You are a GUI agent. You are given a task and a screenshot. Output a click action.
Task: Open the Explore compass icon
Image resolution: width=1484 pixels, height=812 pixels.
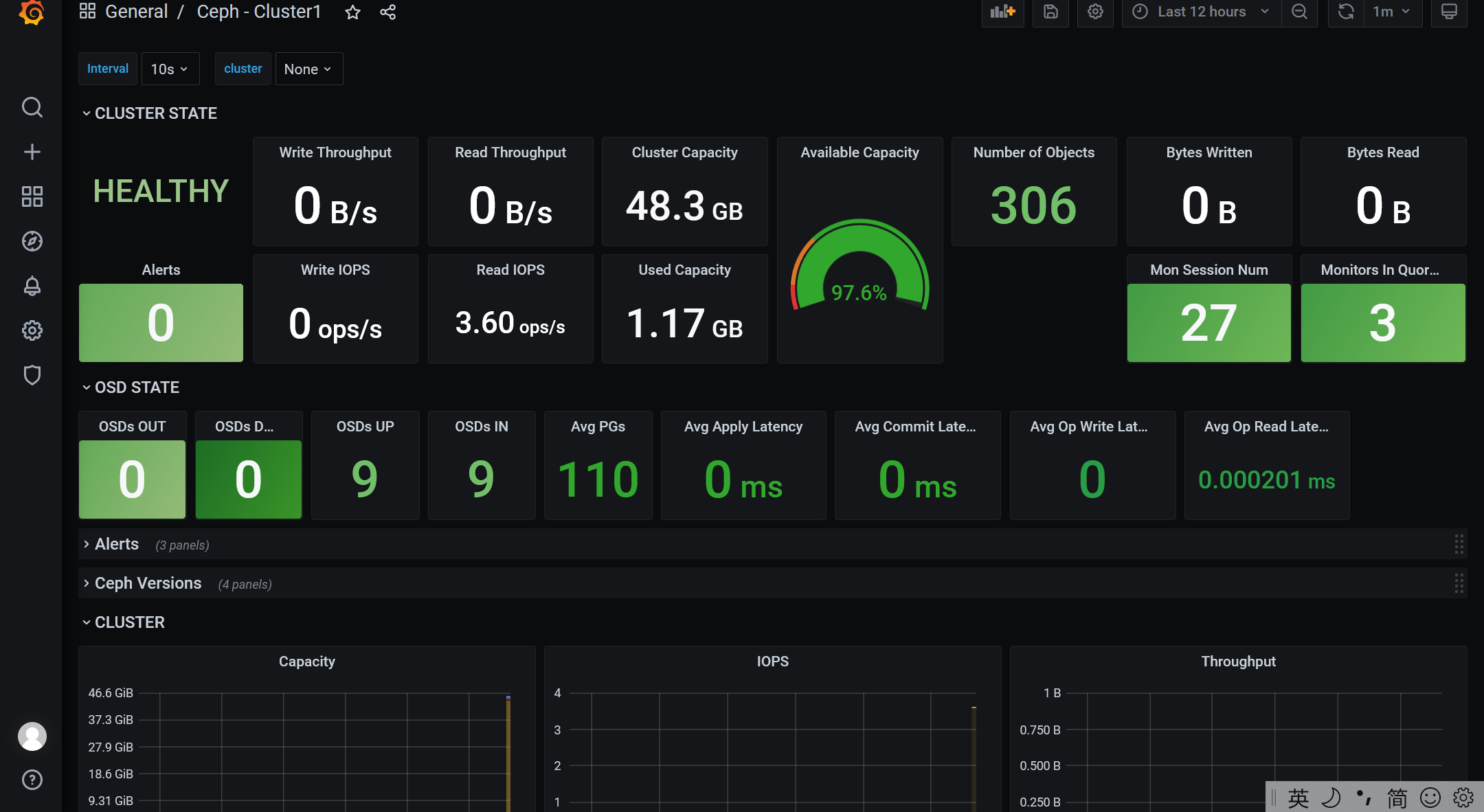point(32,241)
